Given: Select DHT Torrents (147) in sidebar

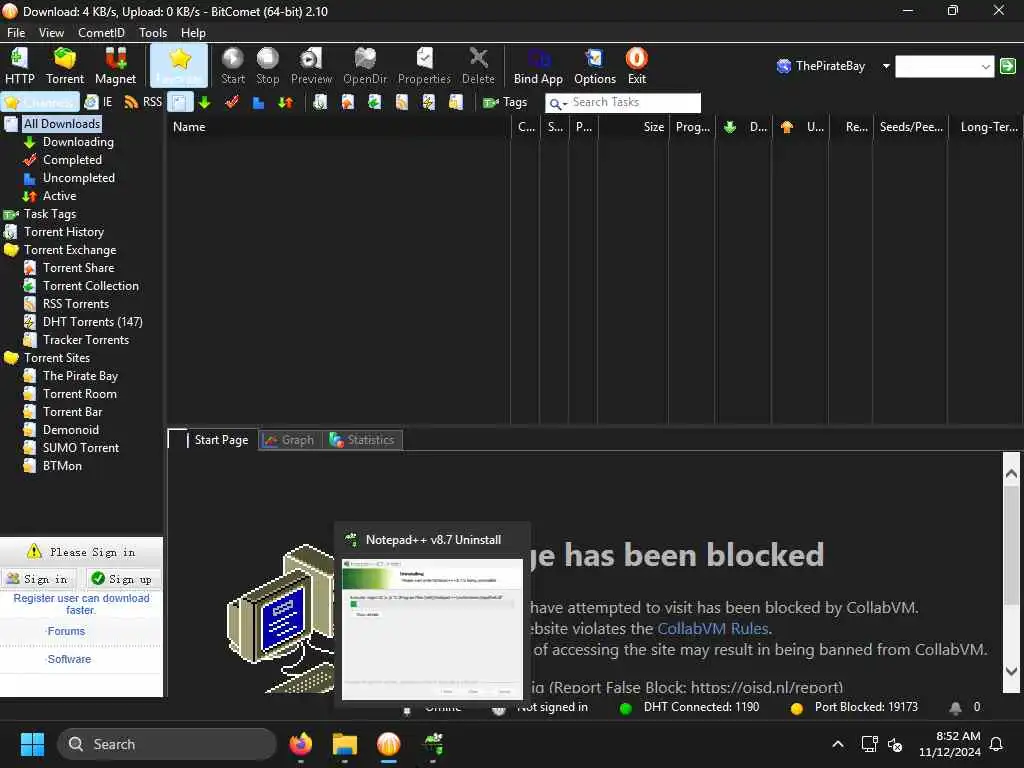Looking at the screenshot, I should (92, 322).
